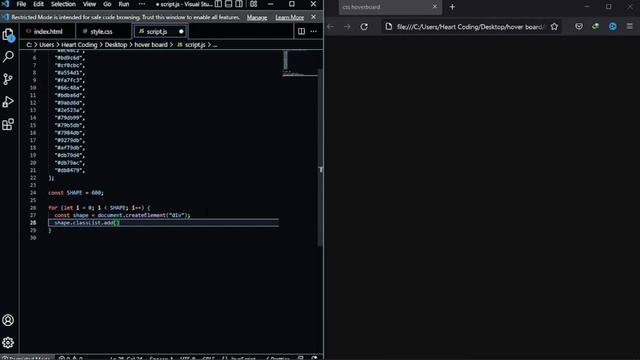Open the Explorer view in the activity bar
This screenshot has height=360, width=640.
click(x=8, y=35)
